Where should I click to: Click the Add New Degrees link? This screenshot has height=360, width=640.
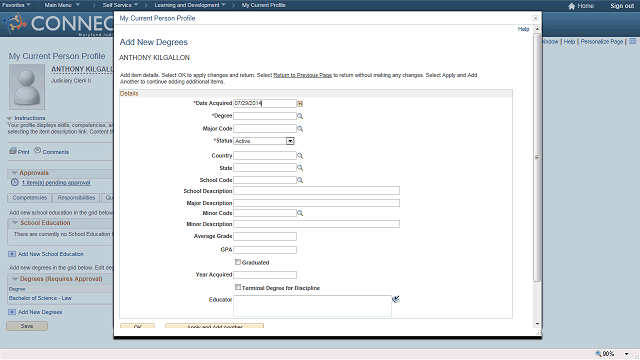tap(40, 312)
